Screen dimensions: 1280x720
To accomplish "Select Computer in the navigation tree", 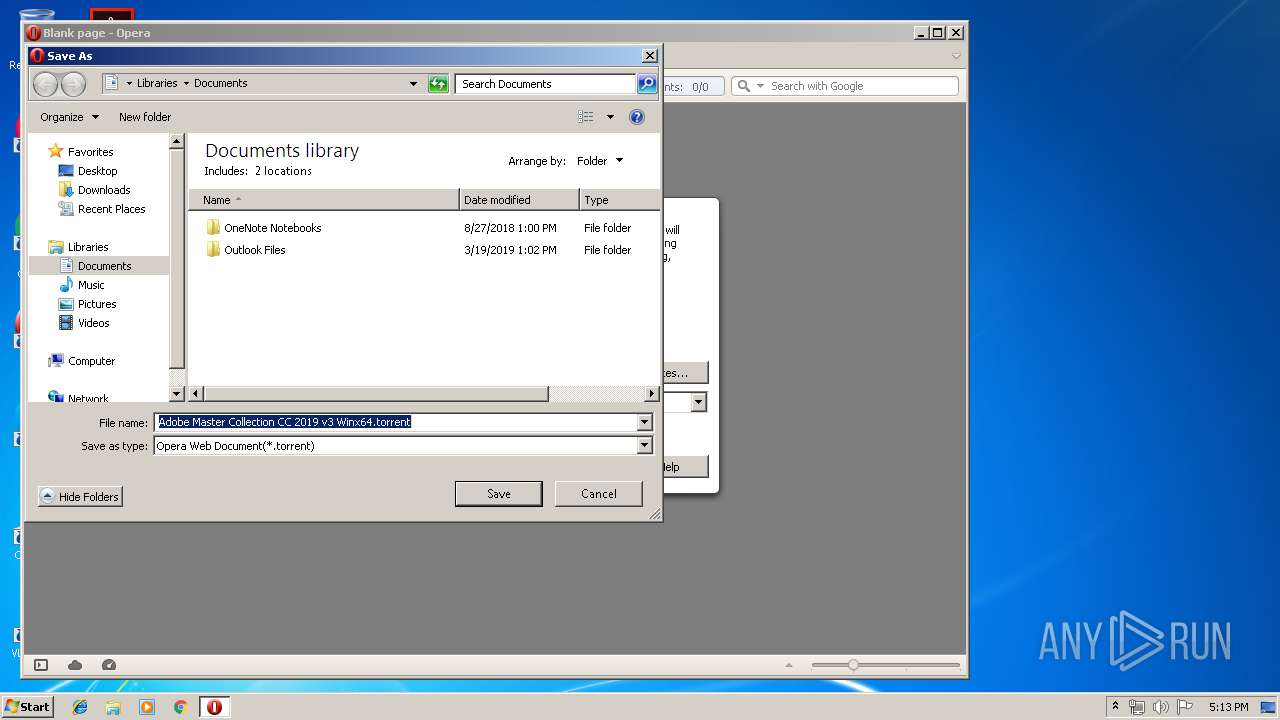I will pos(91,361).
